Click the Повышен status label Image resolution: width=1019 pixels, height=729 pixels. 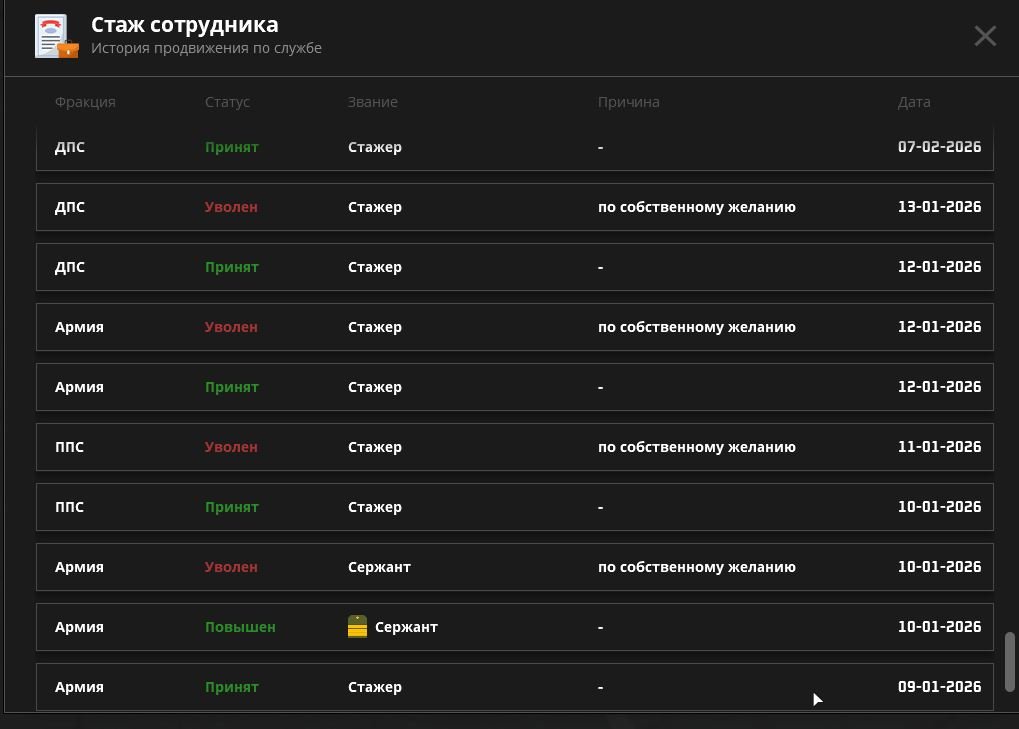coord(240,627)
